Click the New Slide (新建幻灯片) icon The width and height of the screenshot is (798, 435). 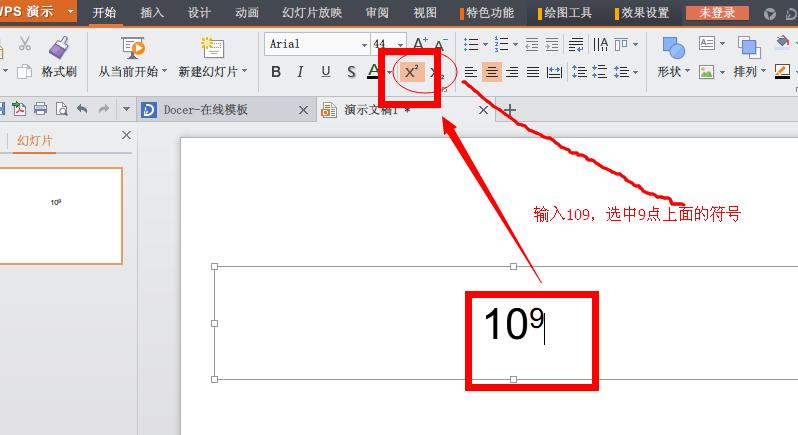[212, 48]
